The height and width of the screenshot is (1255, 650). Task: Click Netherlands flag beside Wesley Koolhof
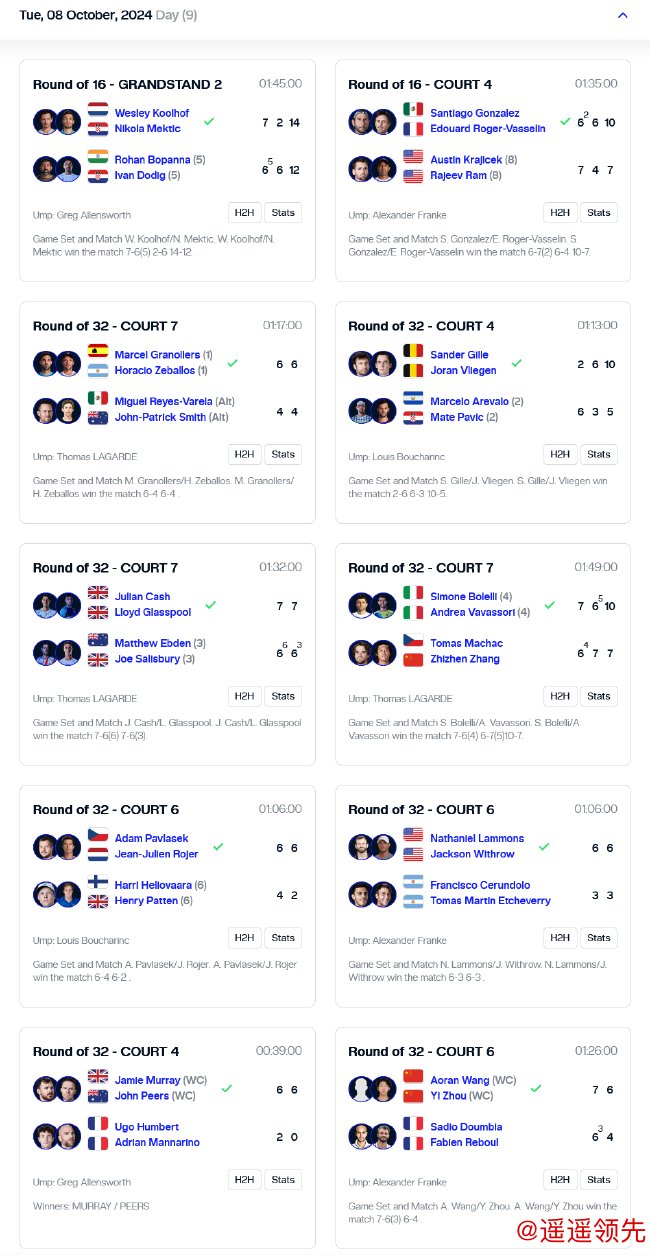(x=98, y=111)
